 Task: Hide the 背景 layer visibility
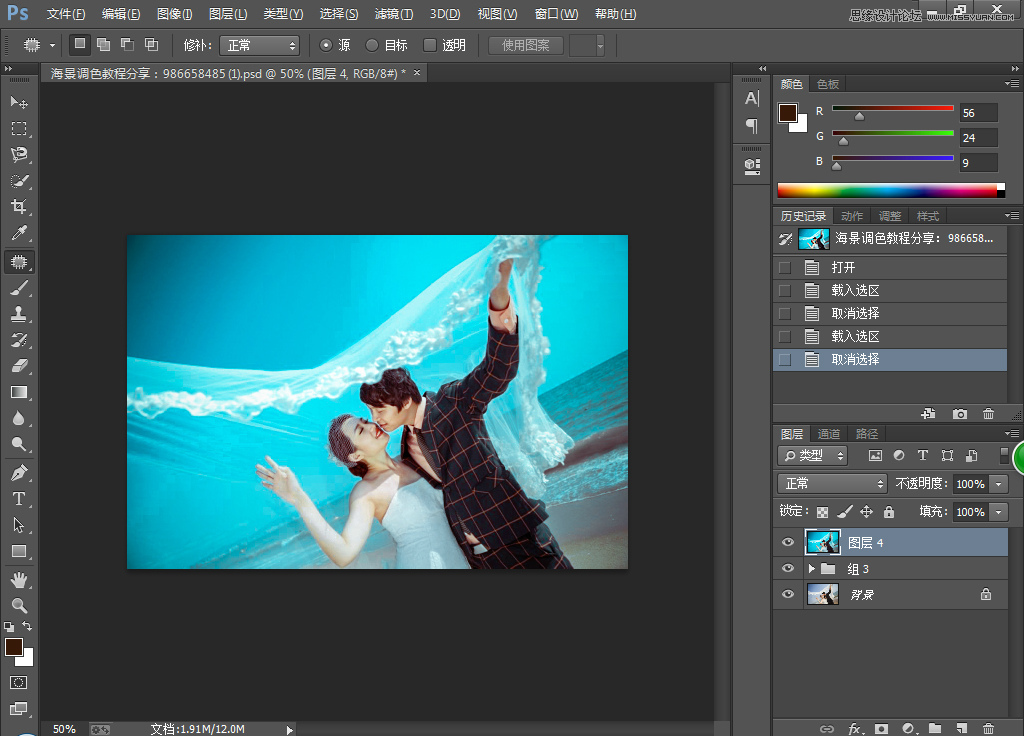[788, 594]
